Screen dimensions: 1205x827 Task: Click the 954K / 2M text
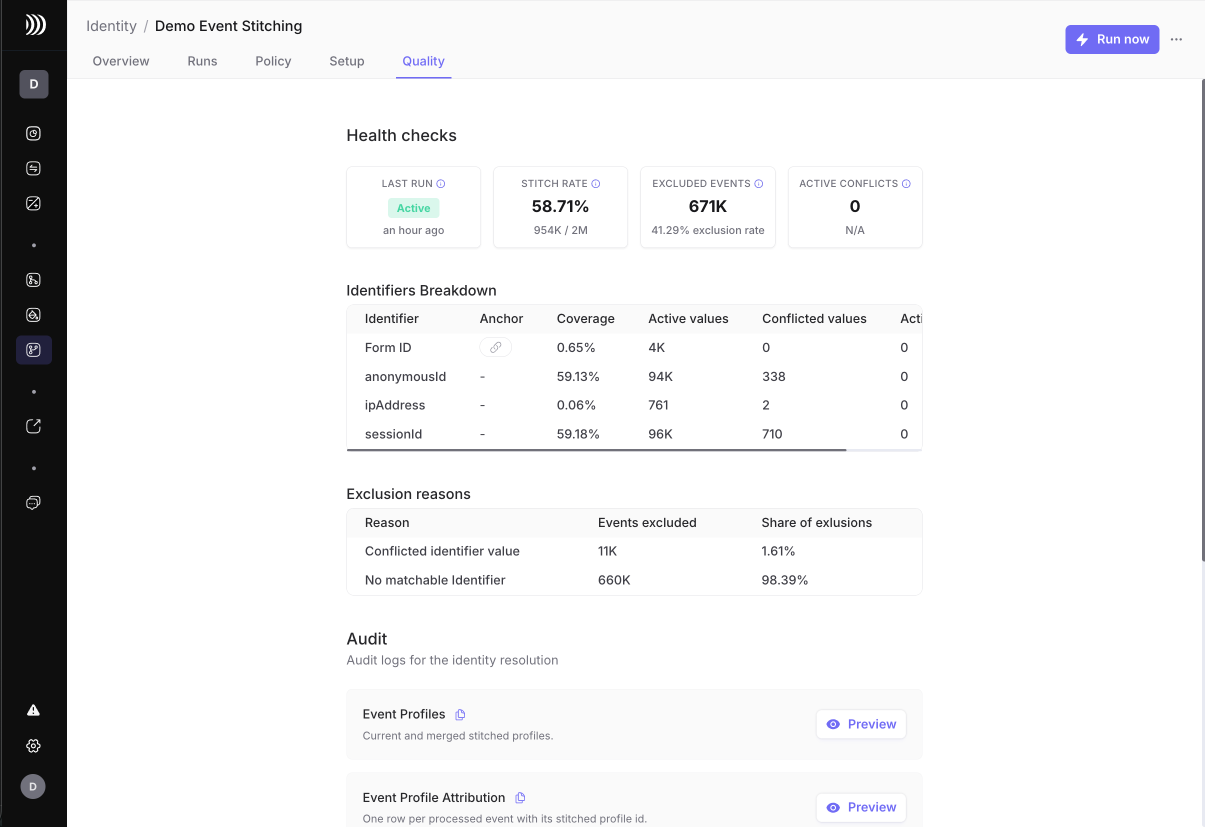point(560,231)
